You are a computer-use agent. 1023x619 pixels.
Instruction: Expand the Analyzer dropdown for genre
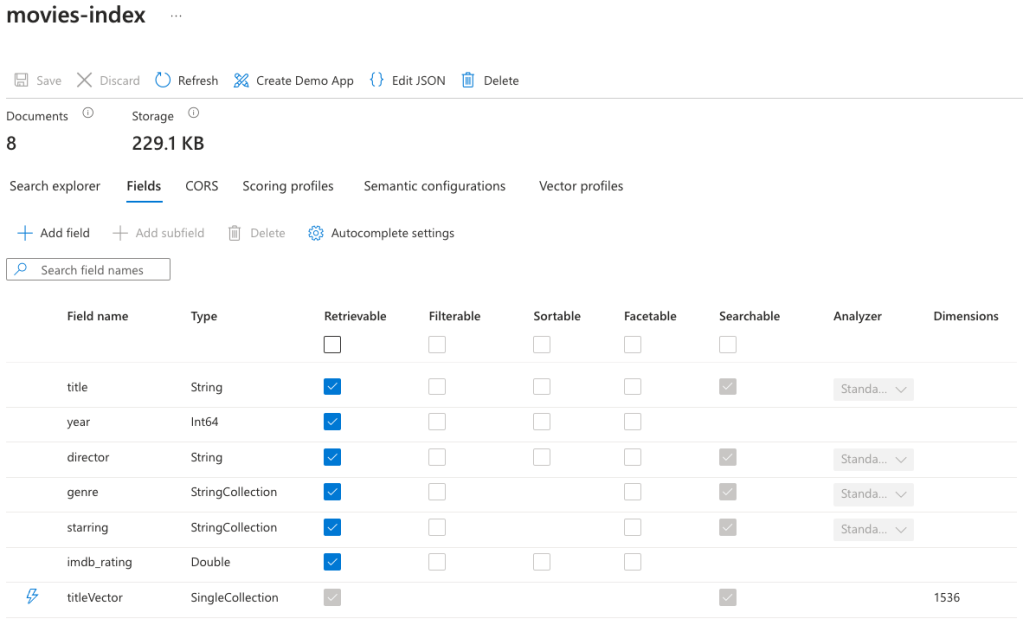click(x=873, y=494)
